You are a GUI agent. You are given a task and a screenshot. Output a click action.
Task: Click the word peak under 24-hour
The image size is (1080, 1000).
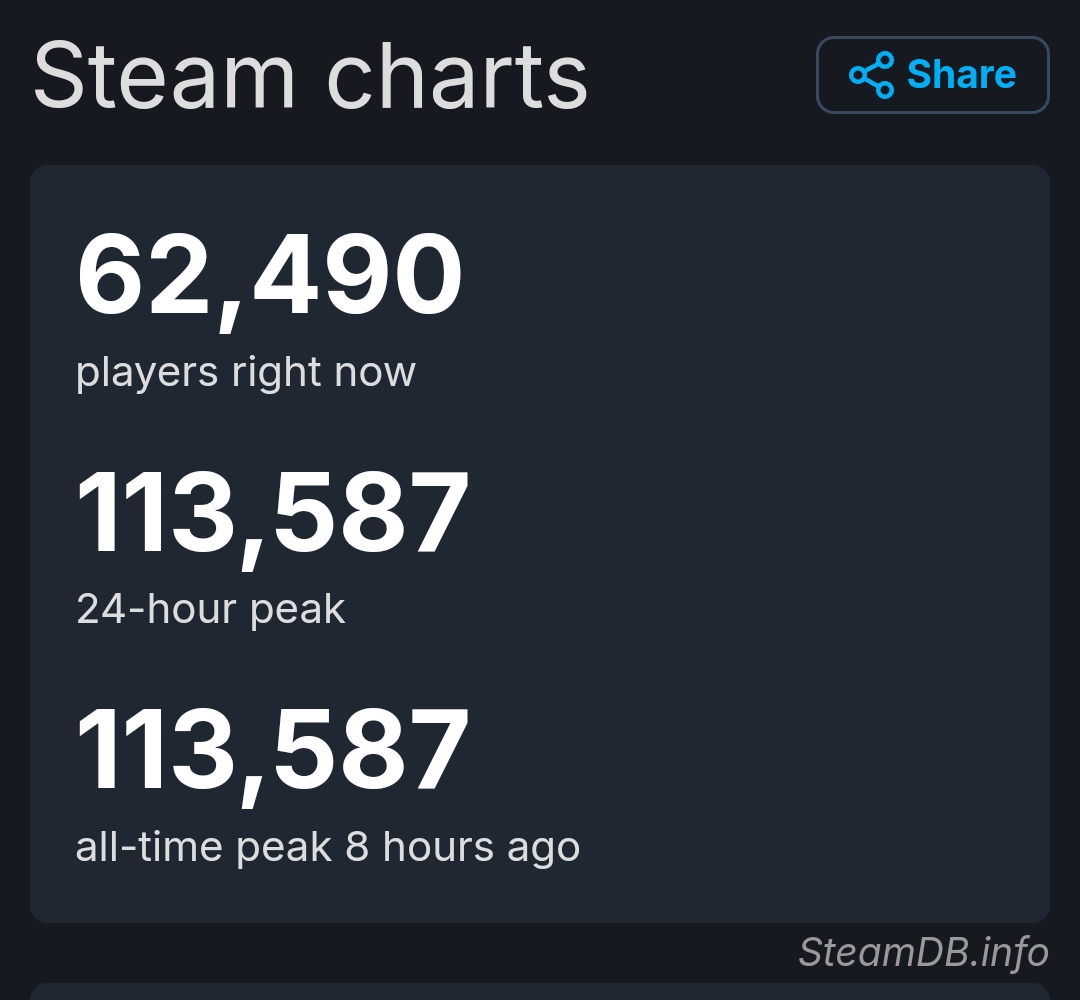point(298,611)
